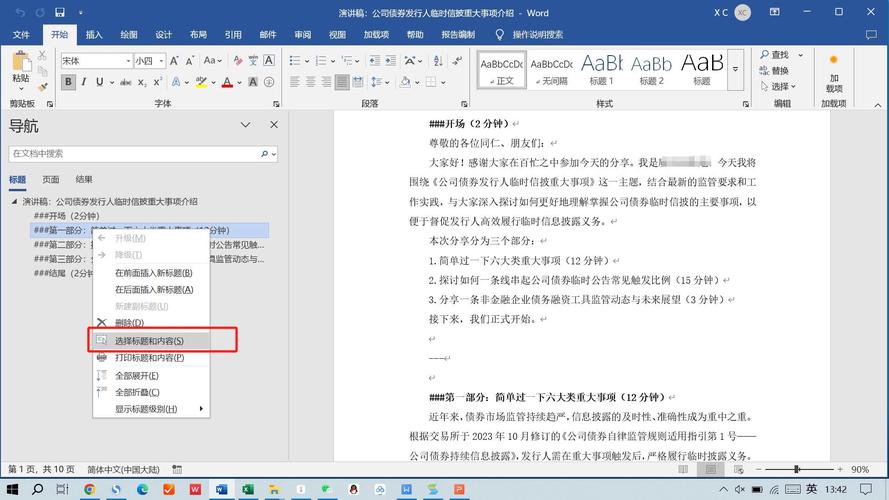Click the Clear Formatting eraser icon

tap(238, 61)
